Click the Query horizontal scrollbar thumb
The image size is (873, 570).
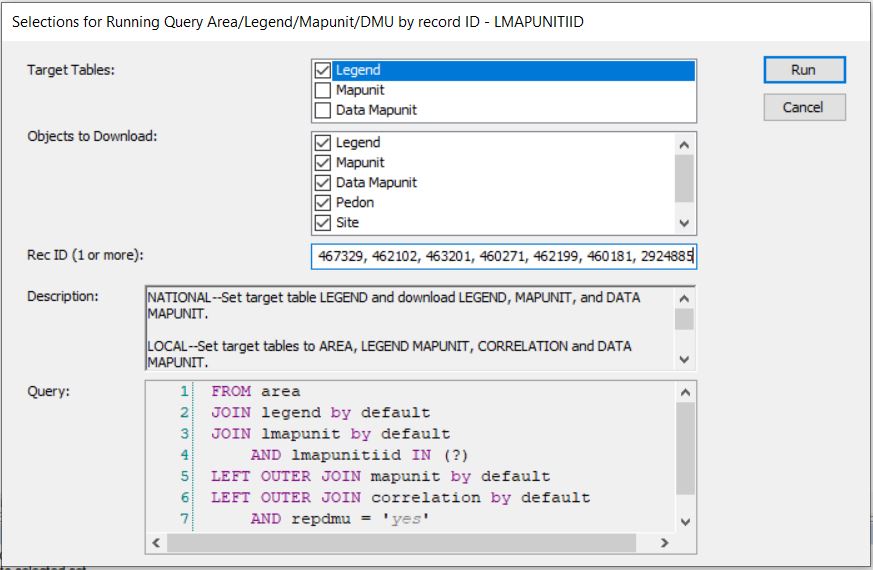coord(401,543)
